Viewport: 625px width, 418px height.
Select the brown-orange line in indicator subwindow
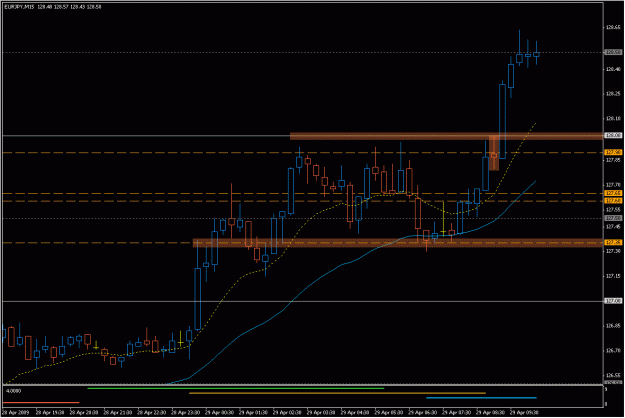[x=337, y=393]
